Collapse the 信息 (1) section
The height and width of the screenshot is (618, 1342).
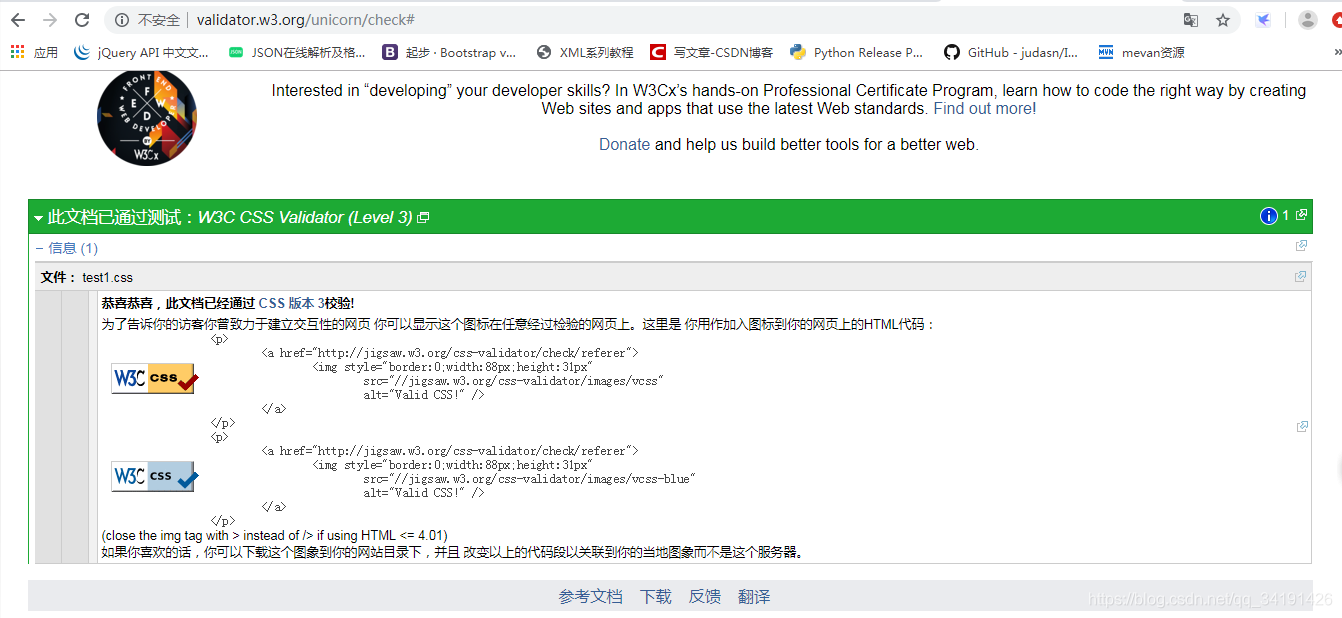pyautogui.click(x=67, y=248)
